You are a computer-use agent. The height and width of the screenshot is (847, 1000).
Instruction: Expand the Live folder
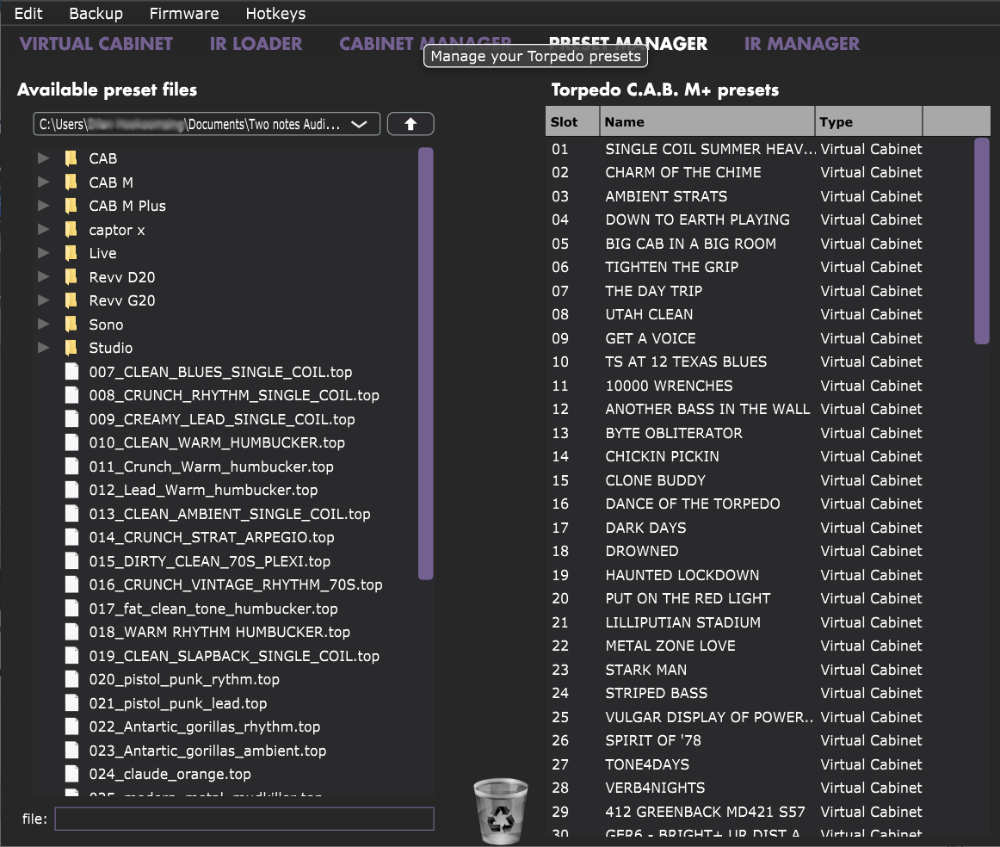[43, 253]
